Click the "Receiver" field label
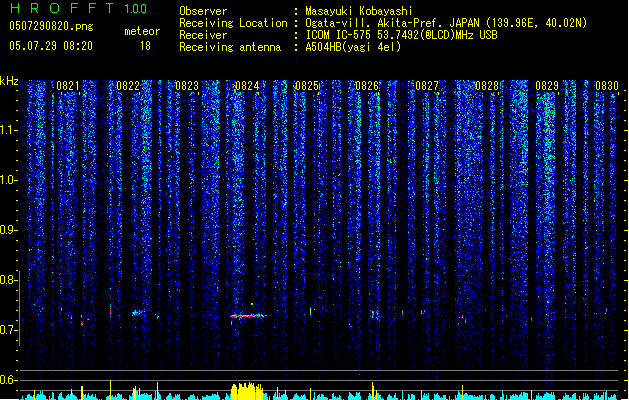Viewport: 629px width, 400px height. click(x=203, y=35)
